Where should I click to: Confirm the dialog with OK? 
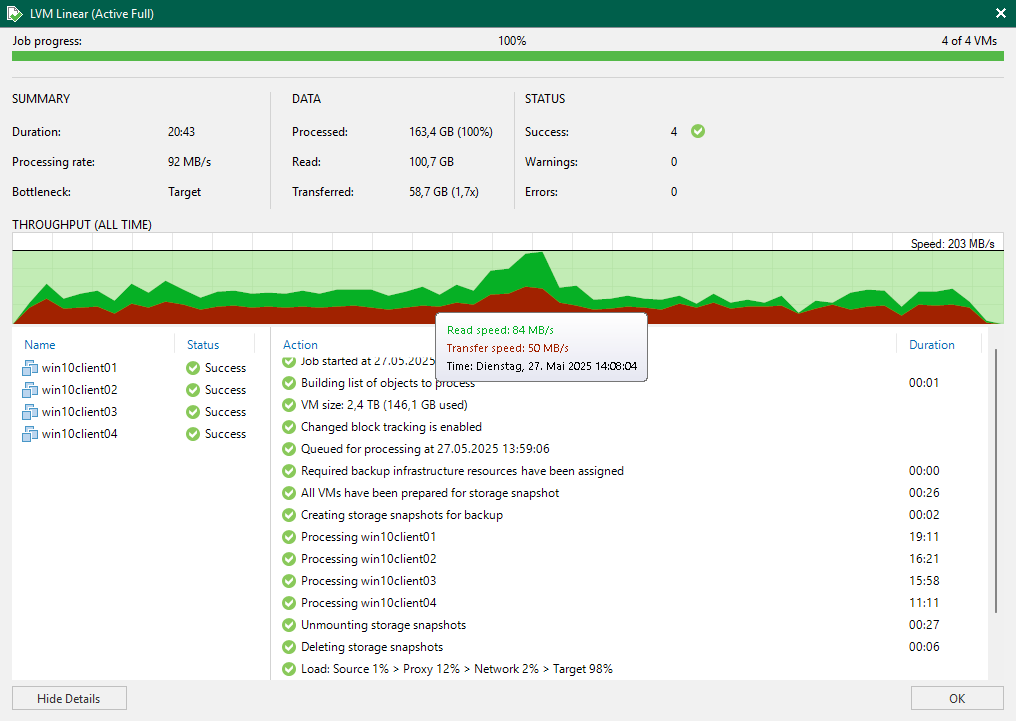957,698
